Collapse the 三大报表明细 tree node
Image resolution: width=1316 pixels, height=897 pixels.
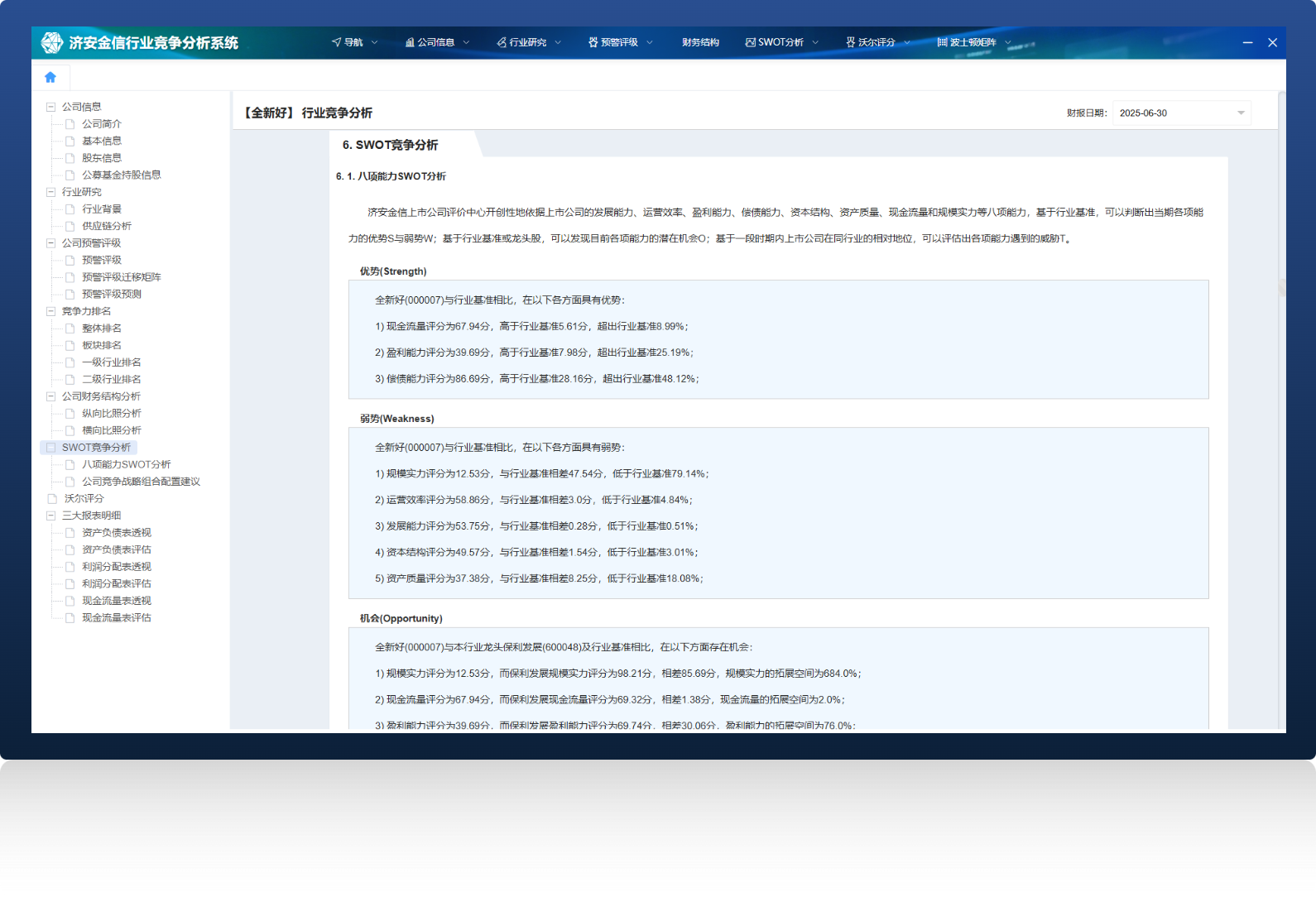click(50, 516)
